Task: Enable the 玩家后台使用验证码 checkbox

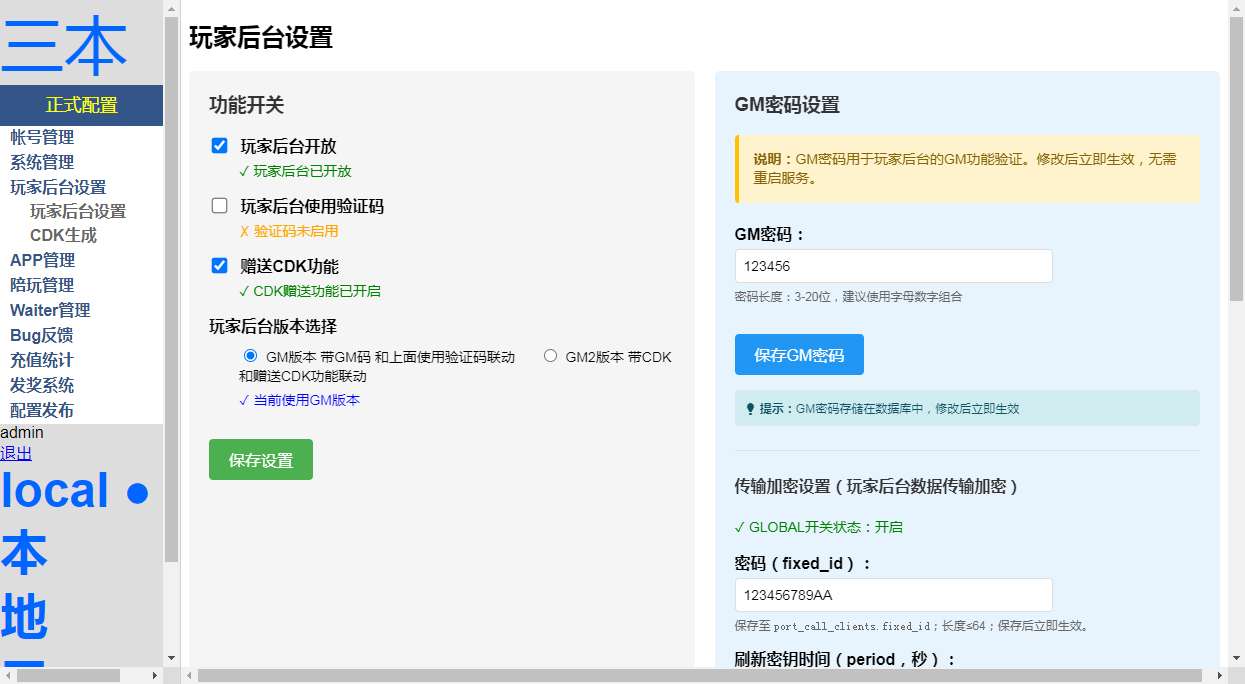Action: [x=220, y=206]
